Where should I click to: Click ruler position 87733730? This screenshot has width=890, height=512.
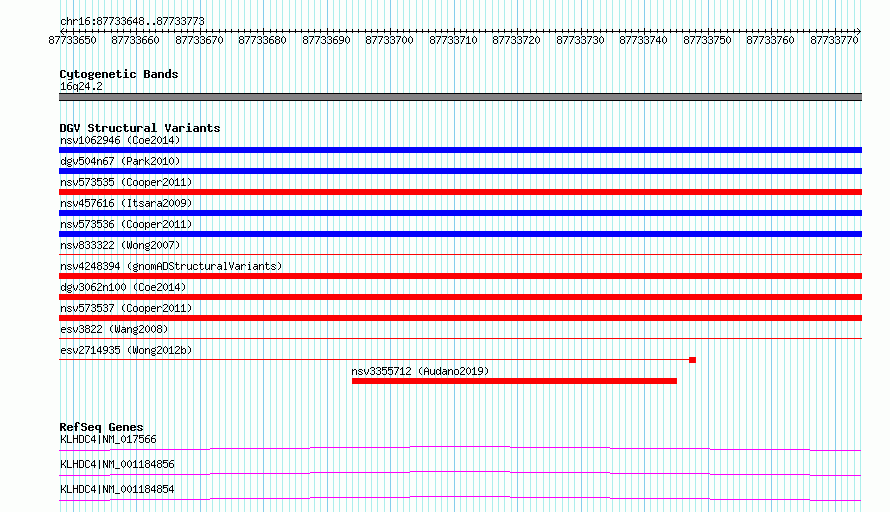coord(580,40)
